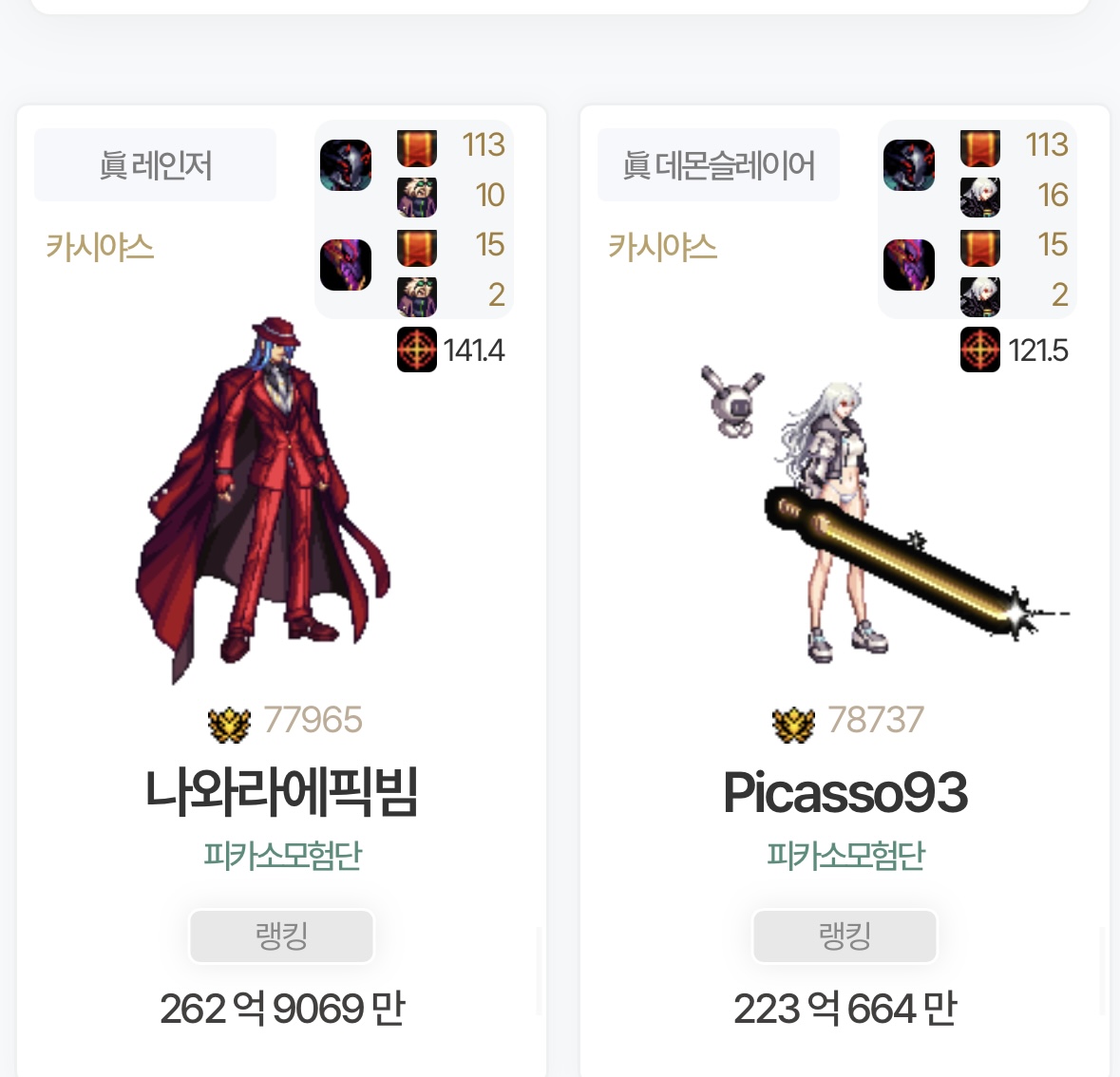Screen dimensions: 1120x1077
Task: Select the 眞 레인저 class tag
Action: click(155, 165)
